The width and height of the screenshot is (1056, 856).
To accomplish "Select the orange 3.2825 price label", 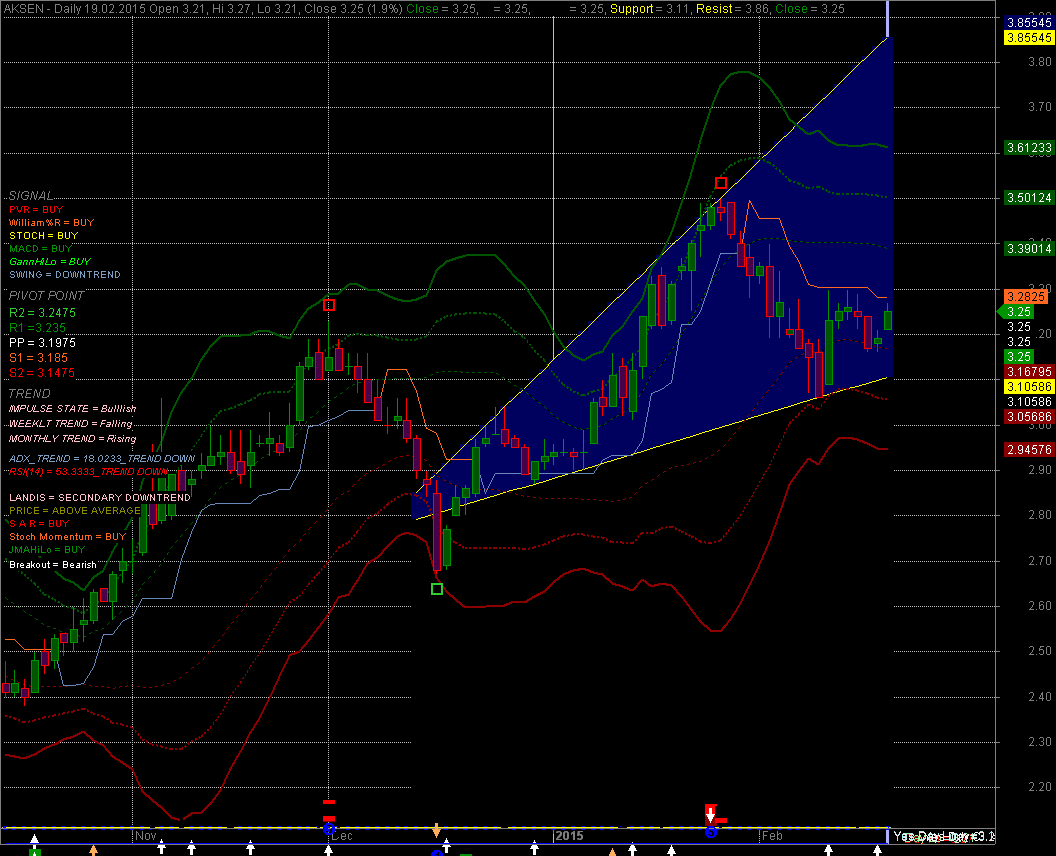I will click(x=1027, y=297).
